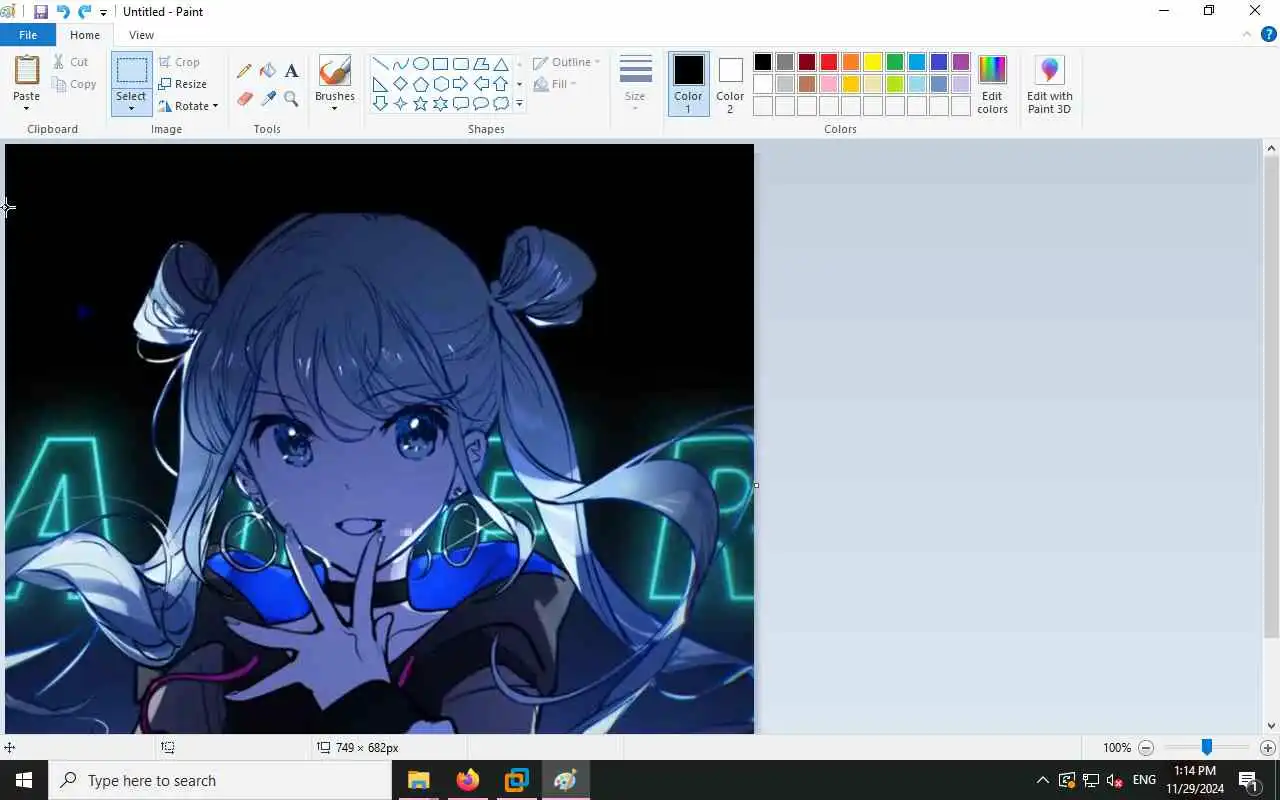1280x800 pixels.
Task: Collapse the ribbon with the chevron
Action: pos(1247,34)
